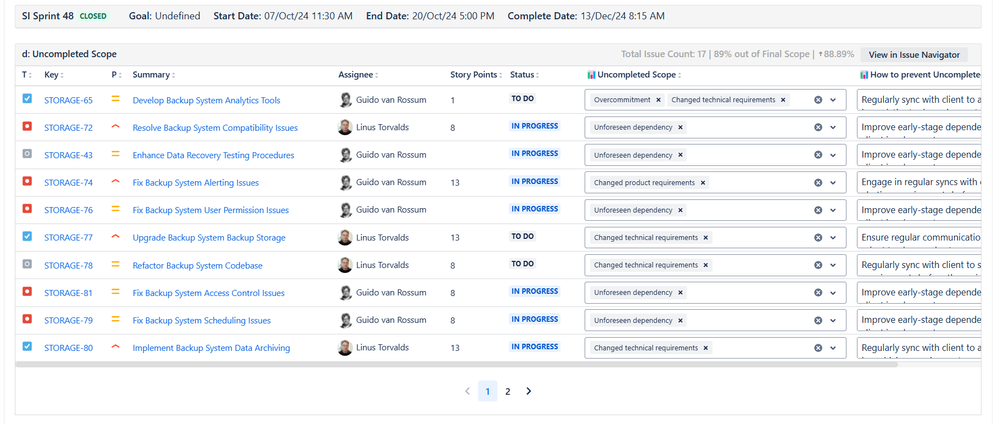Click story points 13 in STORAGE-74 row
998x424 pixels.
(x=454, y=183)
